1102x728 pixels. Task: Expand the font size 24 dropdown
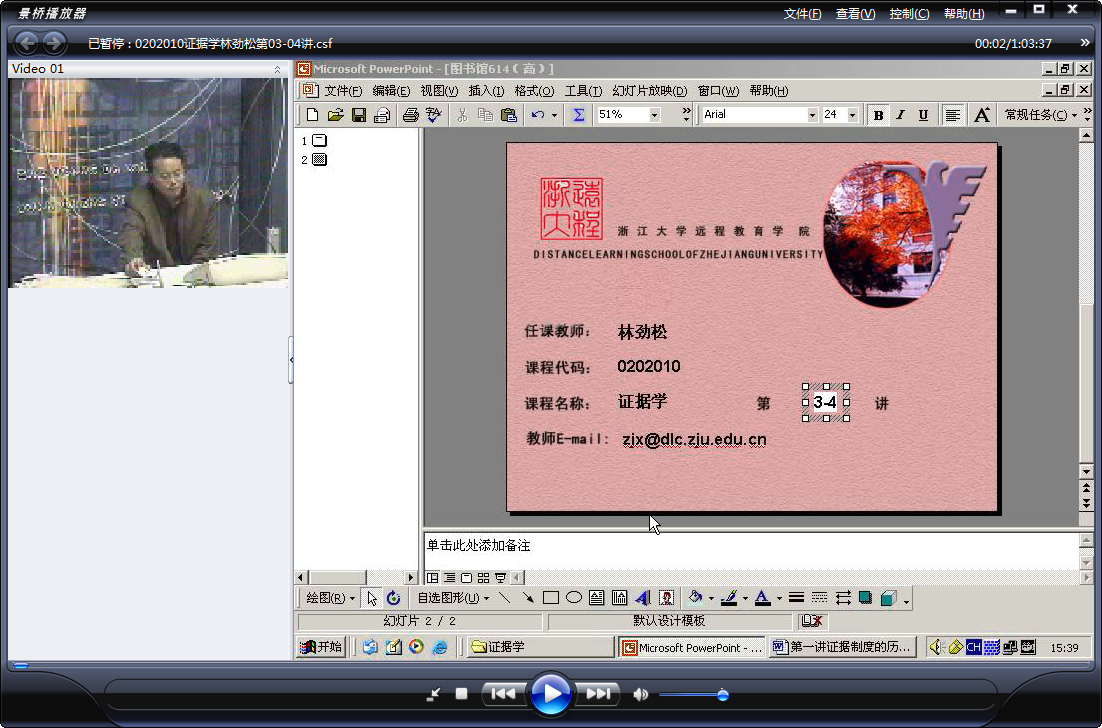[853, 115]
